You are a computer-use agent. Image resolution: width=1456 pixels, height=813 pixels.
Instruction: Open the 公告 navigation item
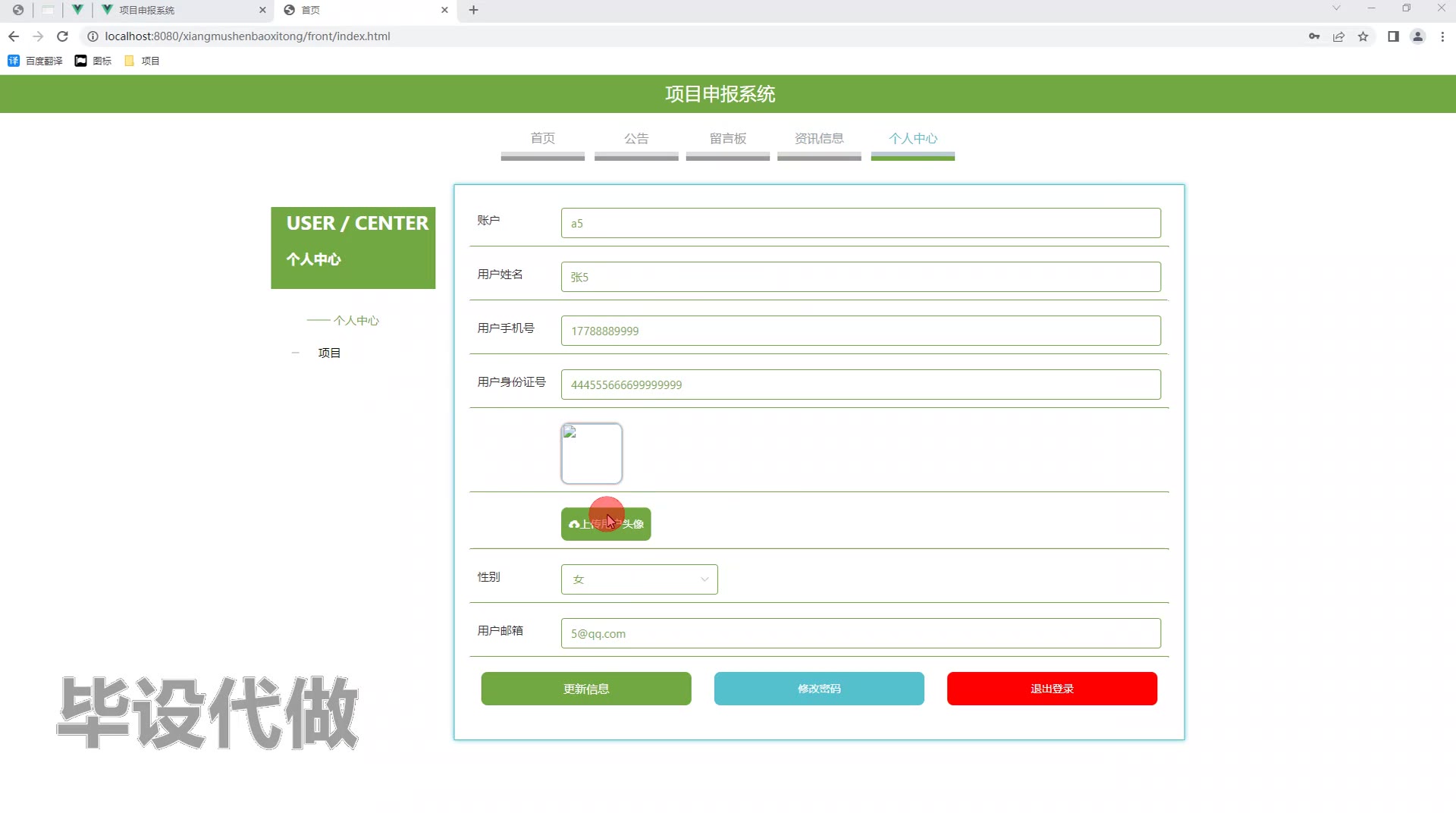coord(636,139)
